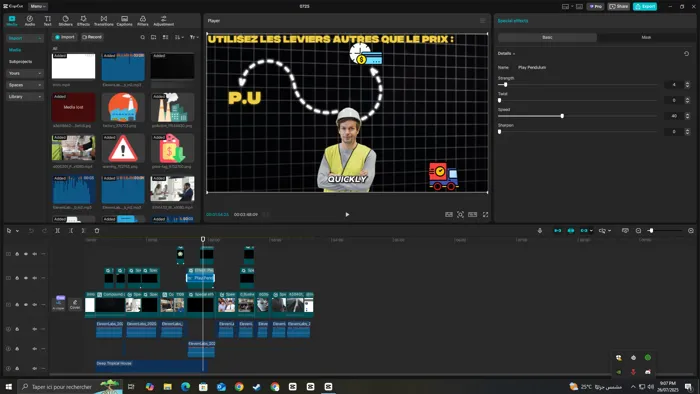The image size is (700, 394).
Task: Open the Adjustment panel icon
Action: tap(163, 21)
